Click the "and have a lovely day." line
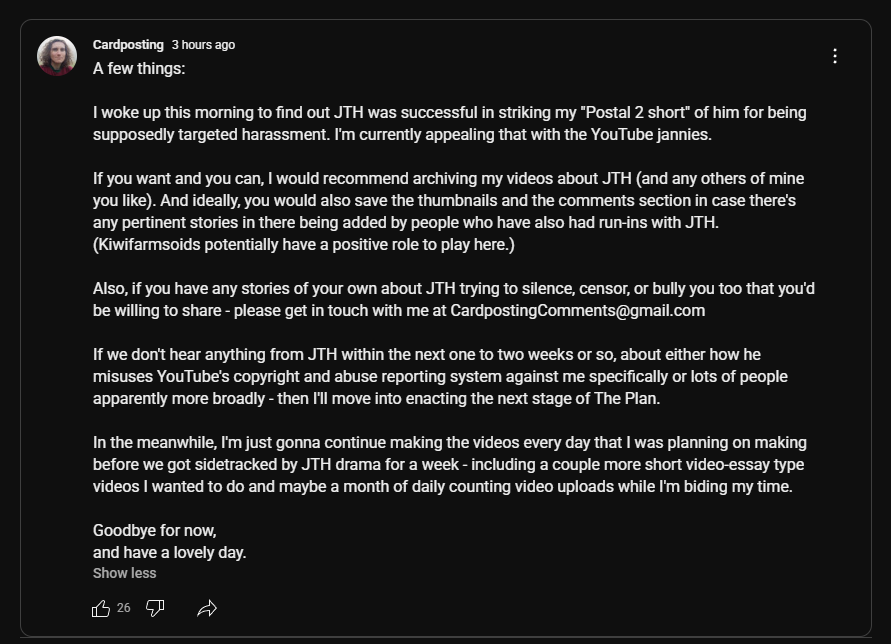This screenshot has width=891, height=644. point(169,552)
